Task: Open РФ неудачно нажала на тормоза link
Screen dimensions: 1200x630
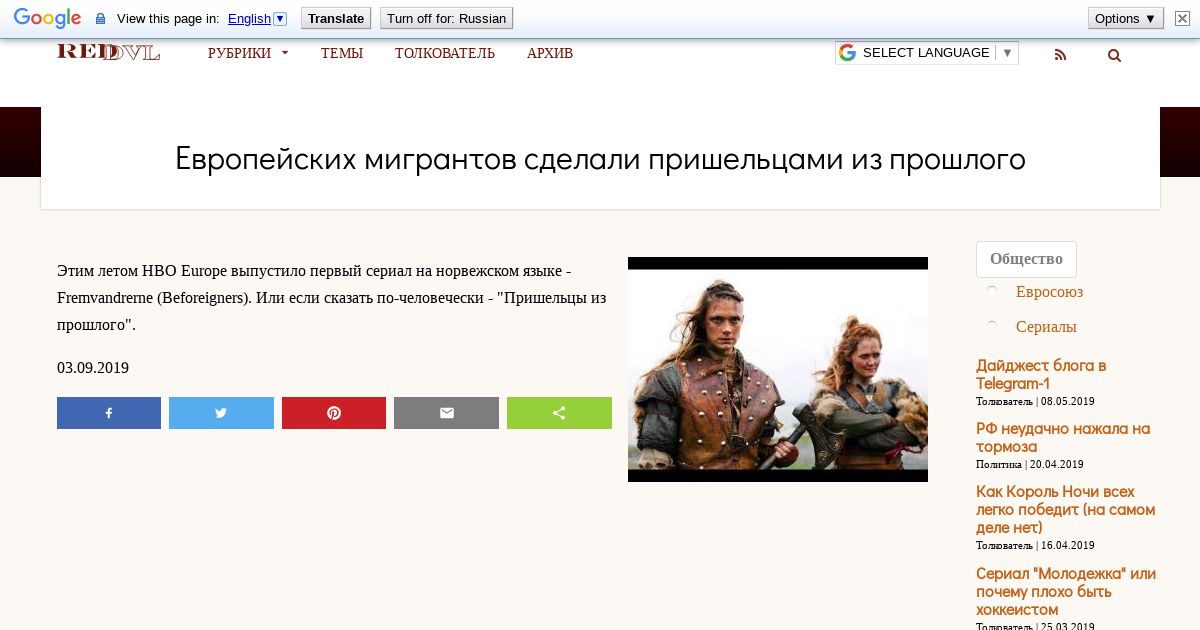Action: pyautogui.click(x=1063, y=437)
